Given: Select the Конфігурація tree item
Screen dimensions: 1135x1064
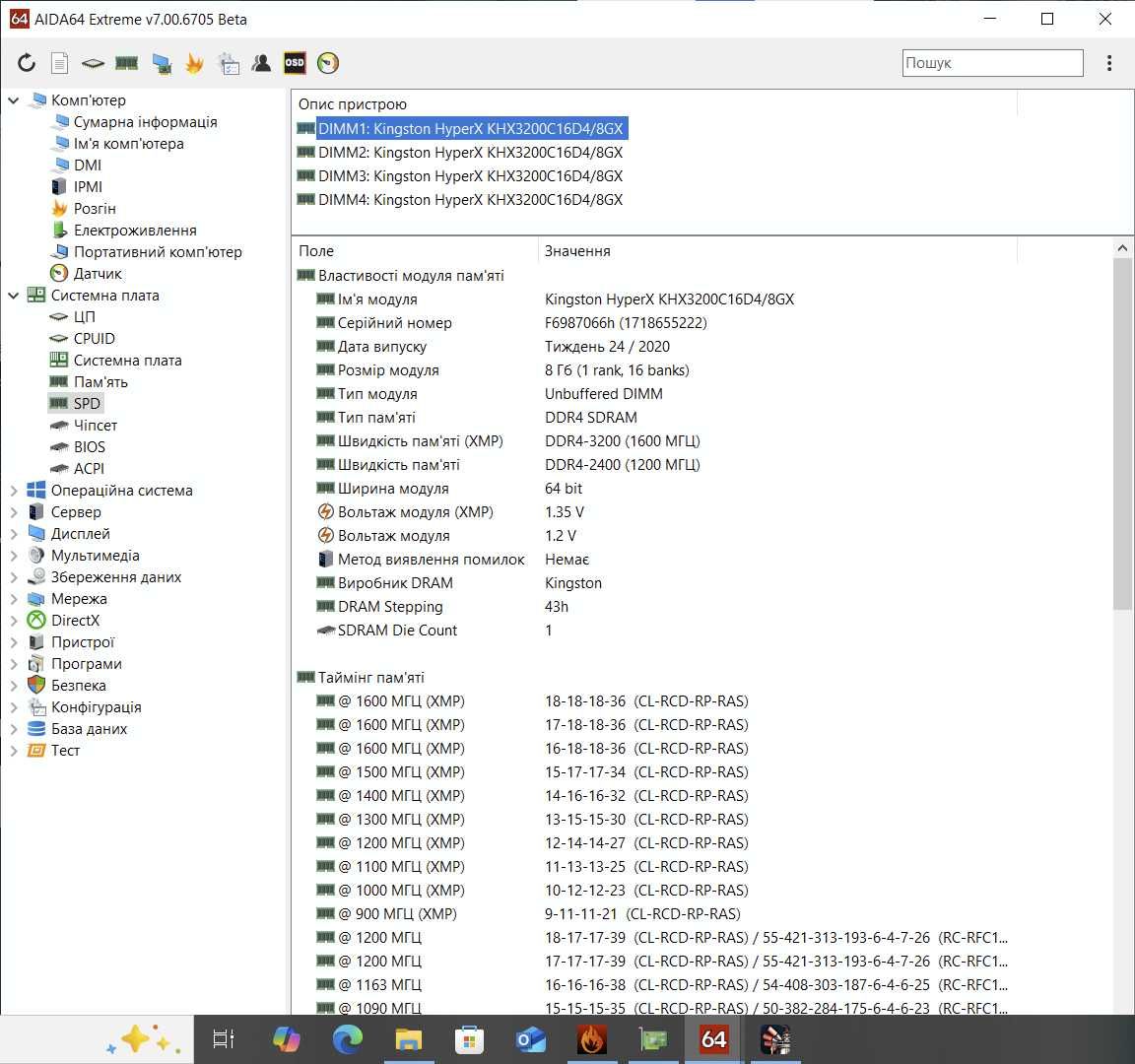Looking at the screenshot, I should coord(97,707).
